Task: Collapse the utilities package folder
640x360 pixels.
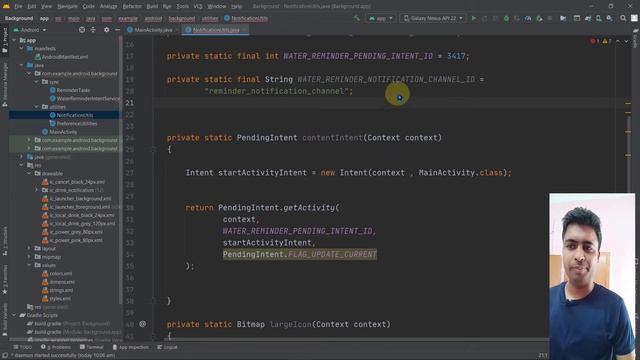Action: click(x=36, y=107)
